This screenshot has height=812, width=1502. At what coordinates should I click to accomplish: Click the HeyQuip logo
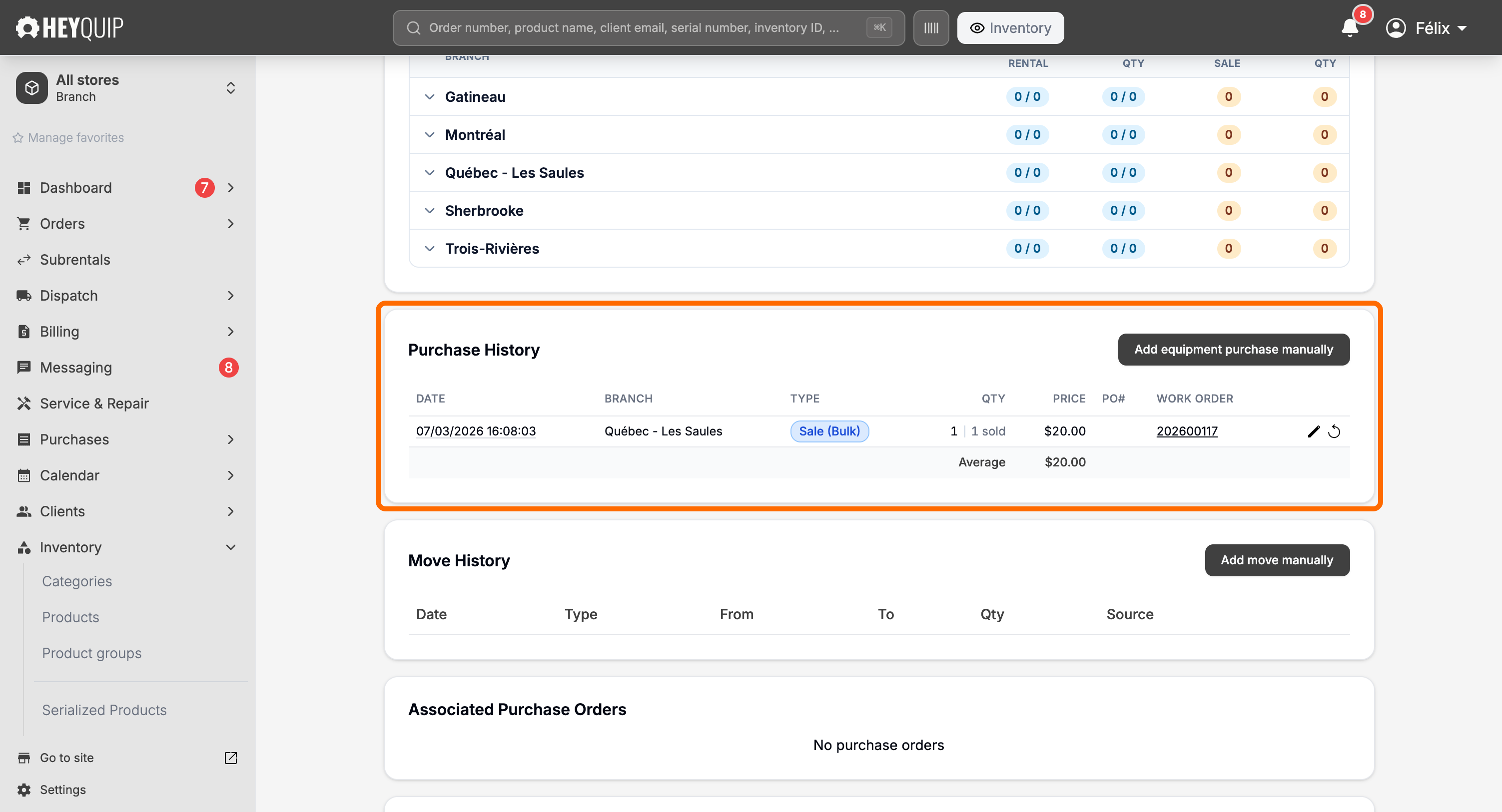(69, 27)
